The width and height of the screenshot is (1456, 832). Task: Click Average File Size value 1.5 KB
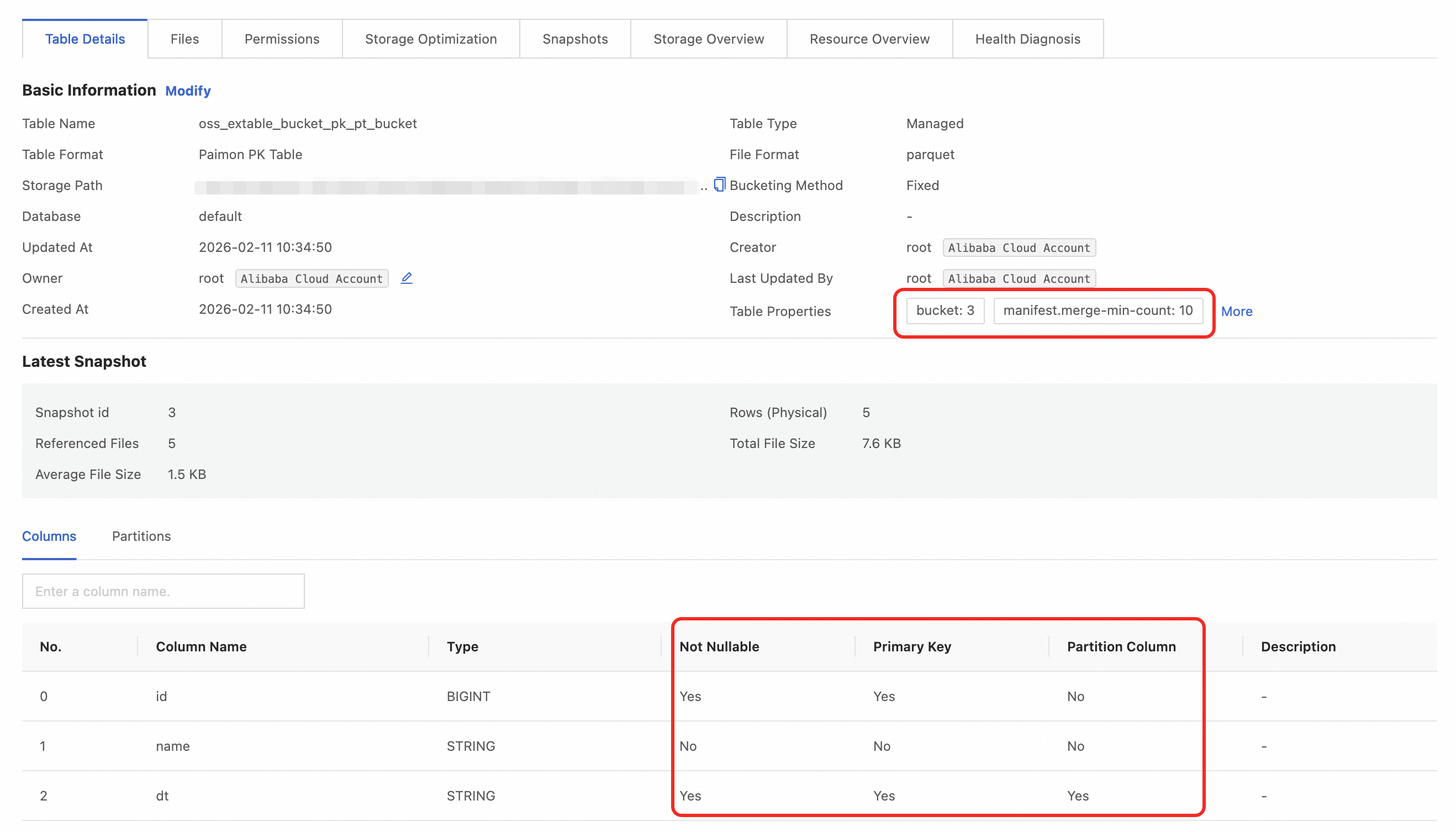tap(187, 475)
